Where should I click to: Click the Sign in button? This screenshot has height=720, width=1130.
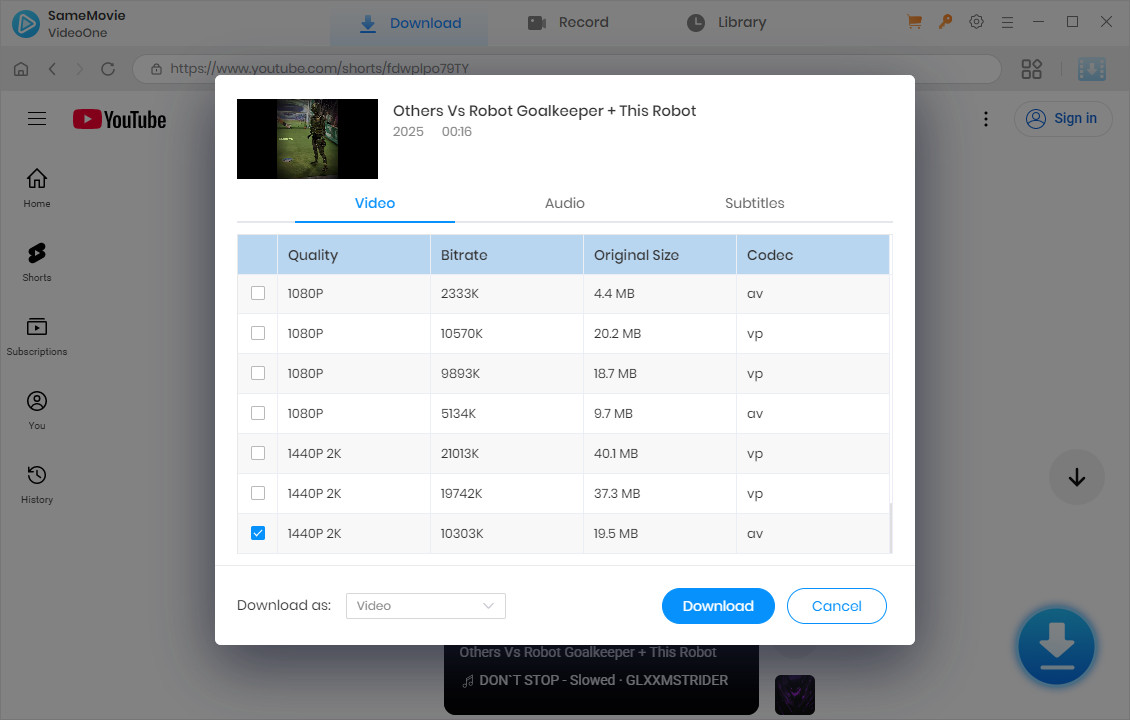[x=1063, y=119]
